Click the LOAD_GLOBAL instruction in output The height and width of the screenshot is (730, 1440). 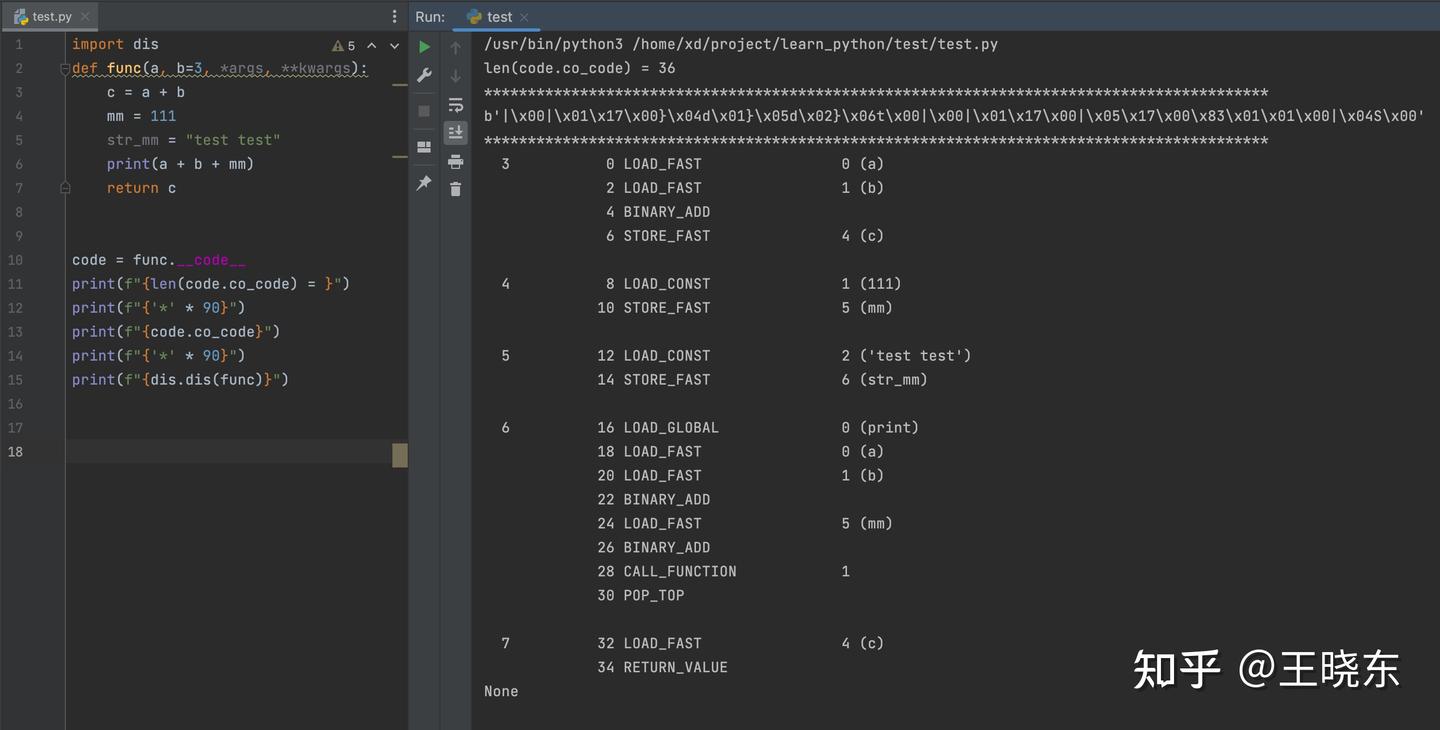coord(671,428)
